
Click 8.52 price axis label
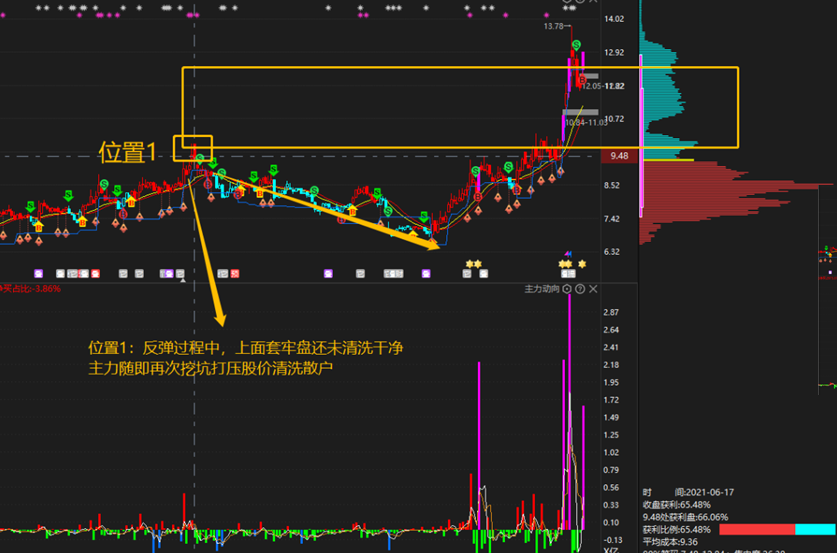point(612,185)
